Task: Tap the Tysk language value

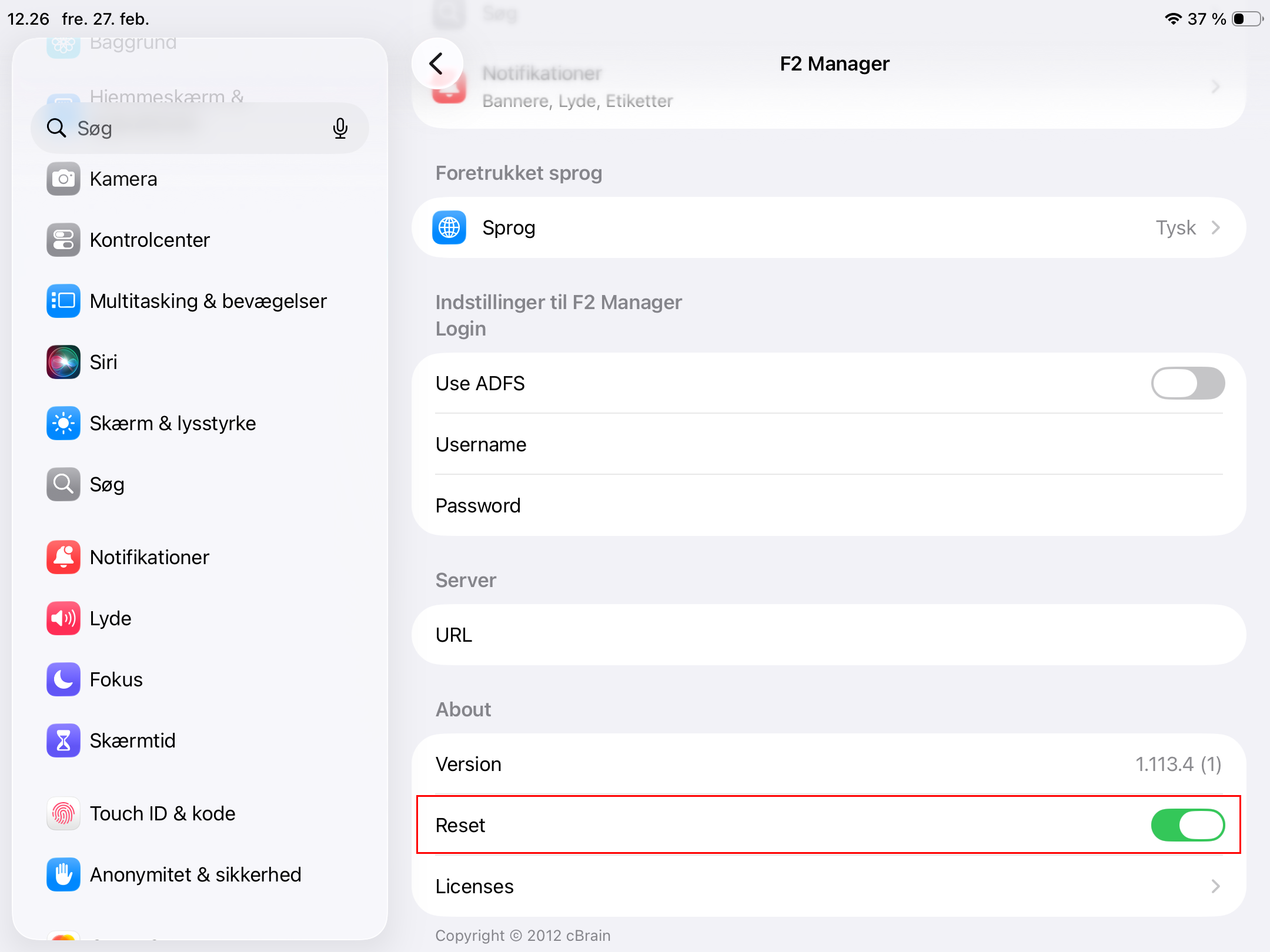Action: (1176, 227)
